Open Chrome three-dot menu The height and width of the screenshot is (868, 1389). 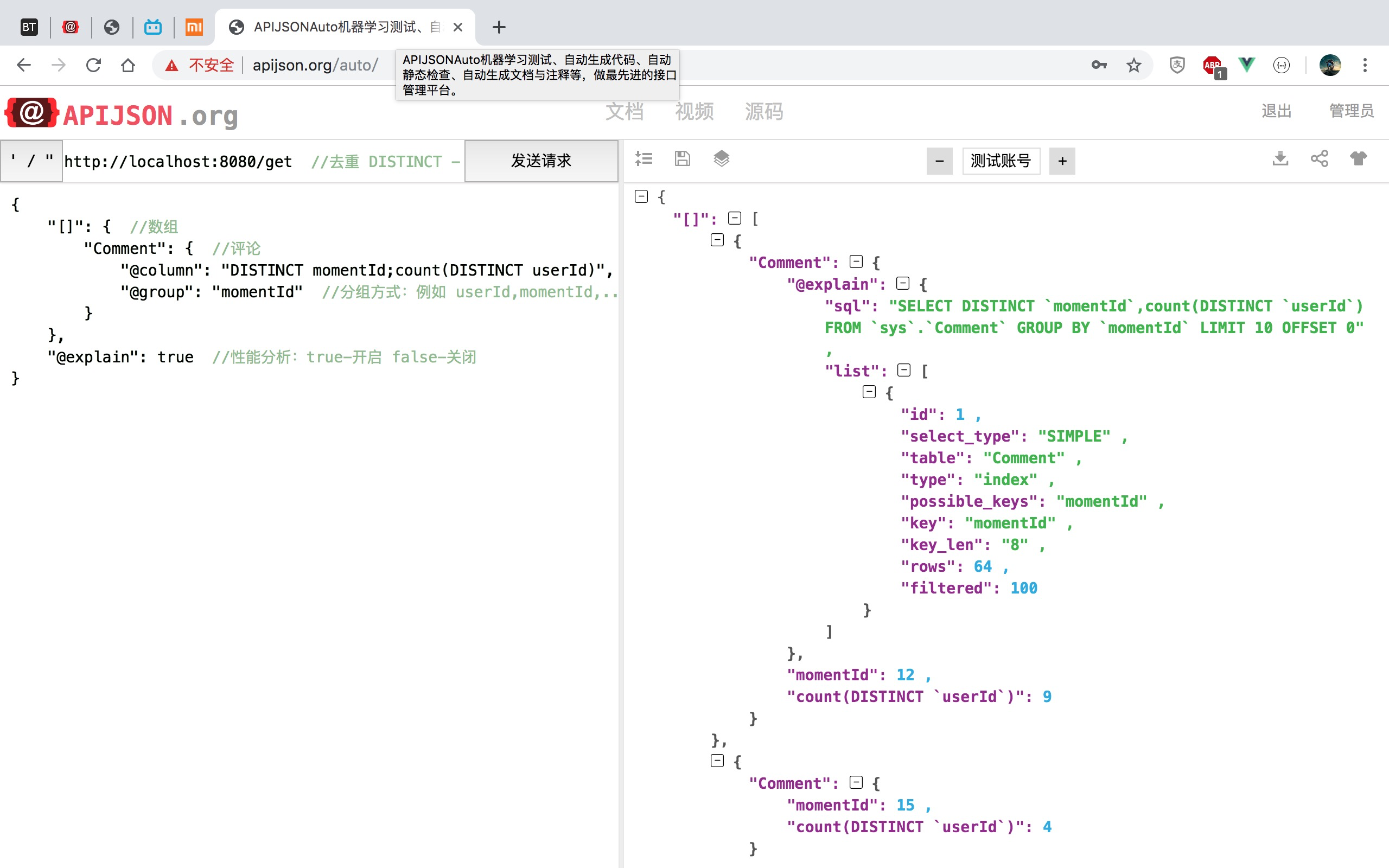point(1365,65)
